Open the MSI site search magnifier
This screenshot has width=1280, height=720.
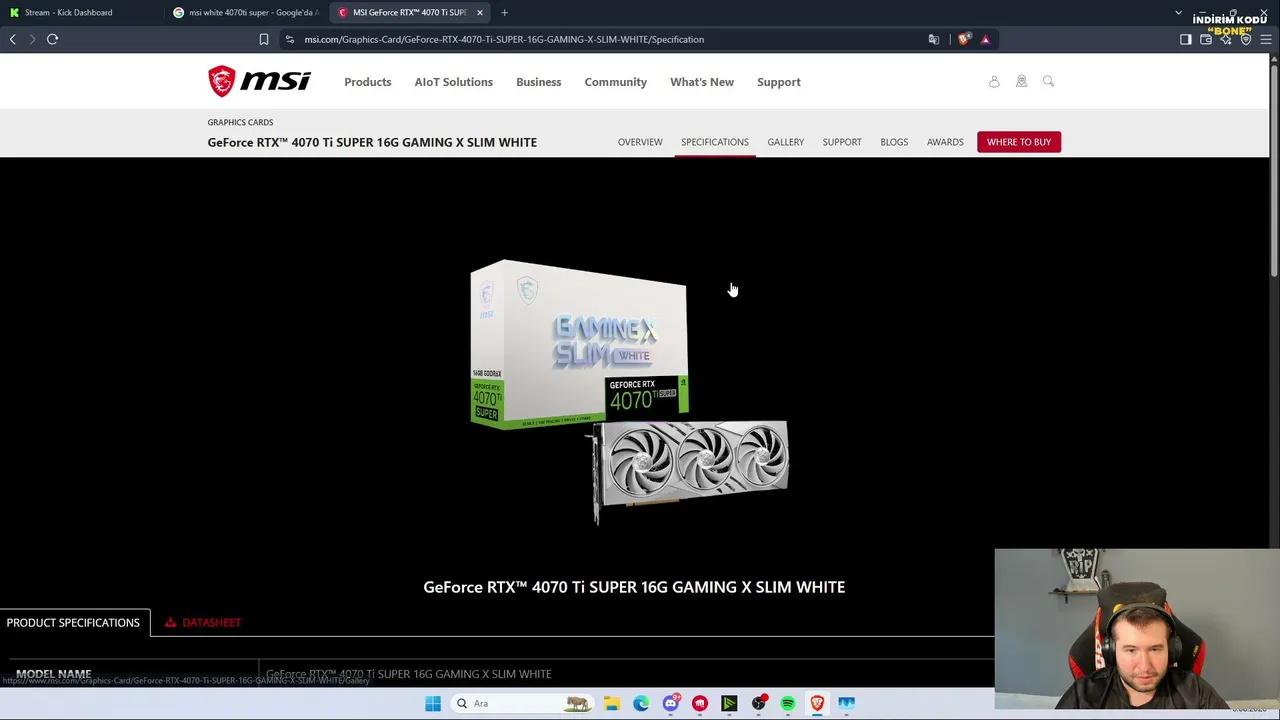[1048, 82]
